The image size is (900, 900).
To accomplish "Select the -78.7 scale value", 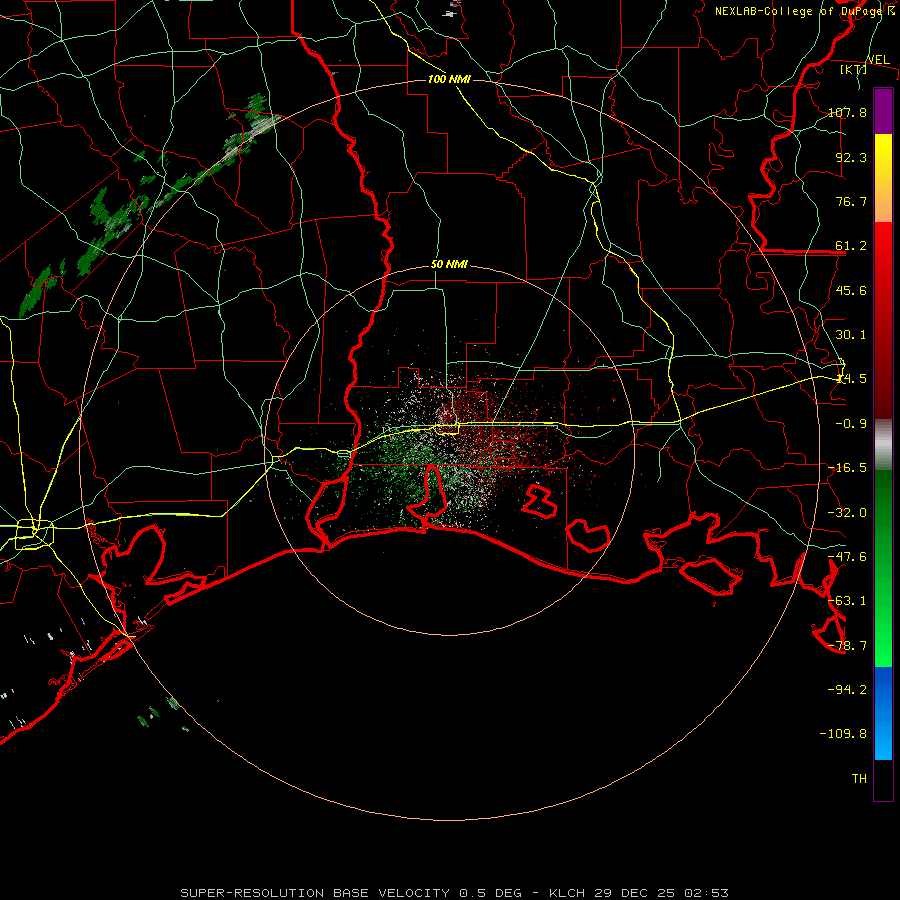I will point(847,646).
